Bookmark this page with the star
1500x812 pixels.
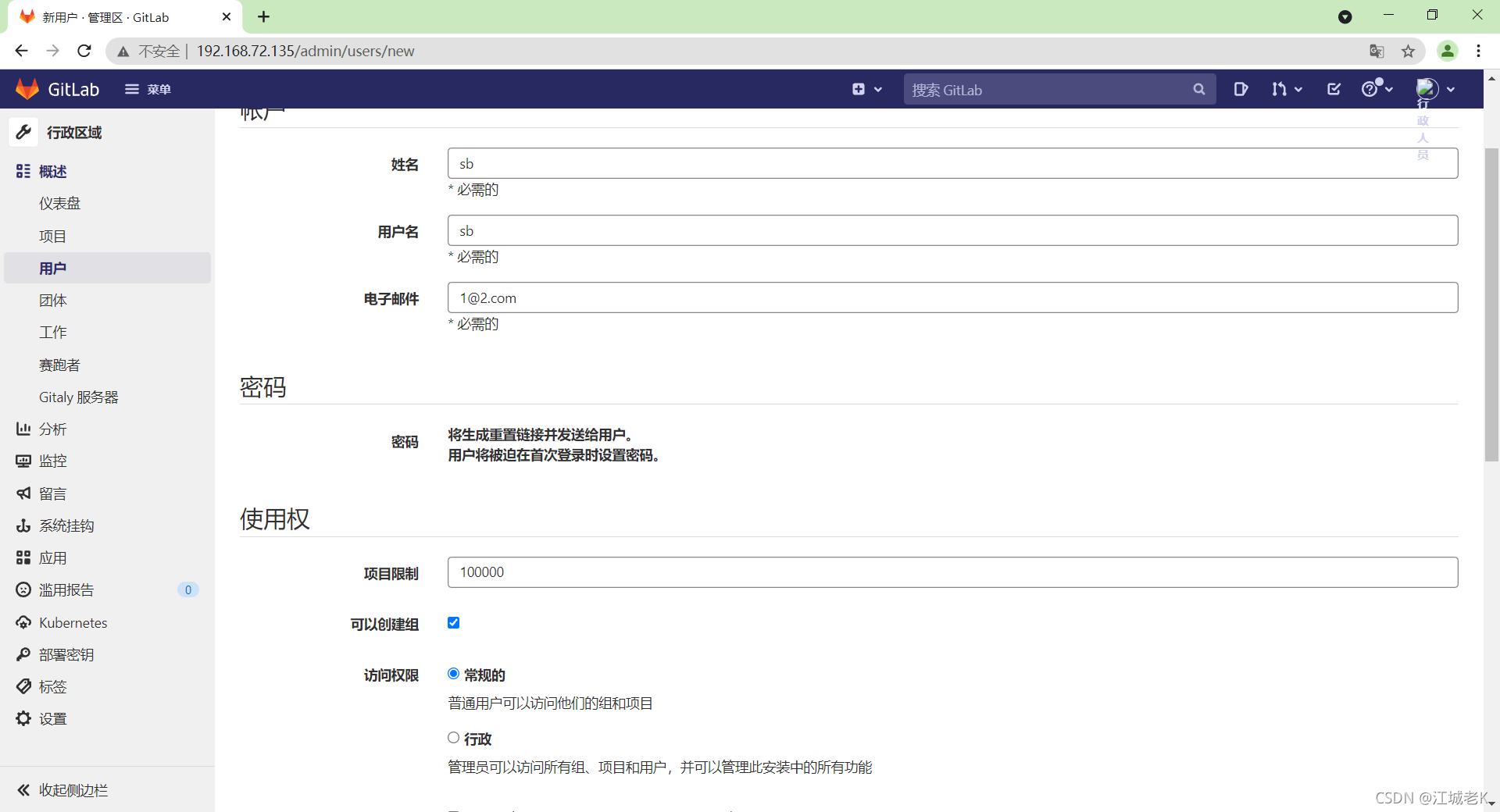coord(1408,52)
